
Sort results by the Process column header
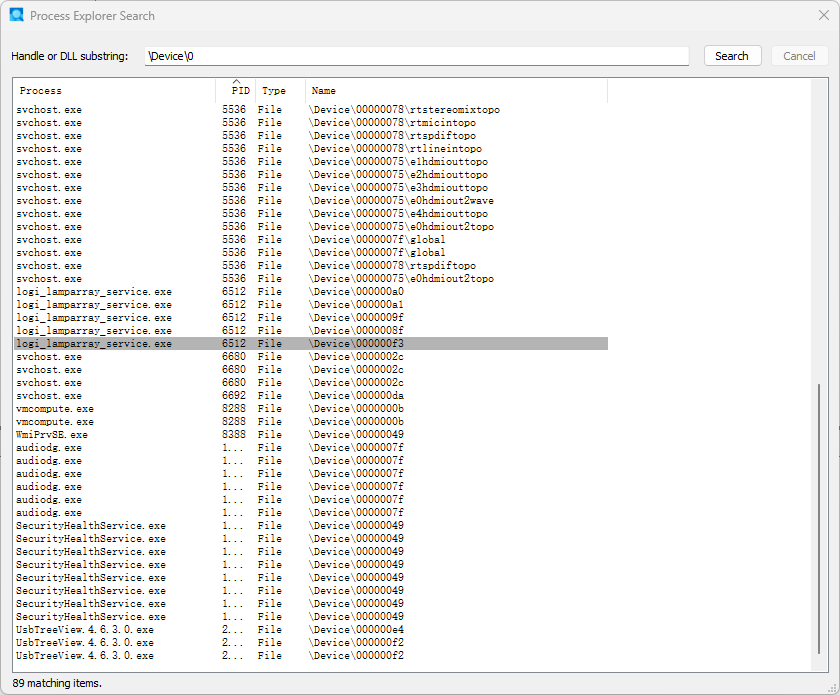(115, 91)
